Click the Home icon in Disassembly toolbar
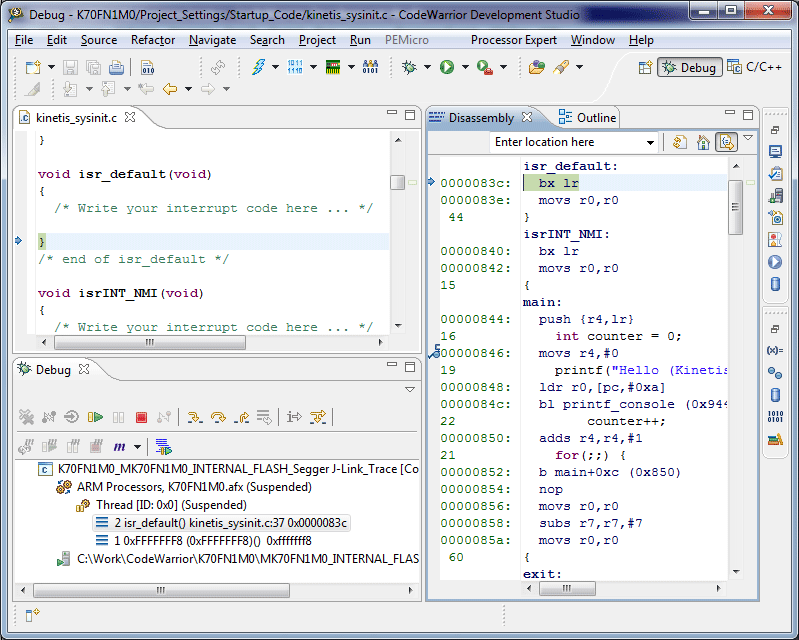 pos(703,142)
